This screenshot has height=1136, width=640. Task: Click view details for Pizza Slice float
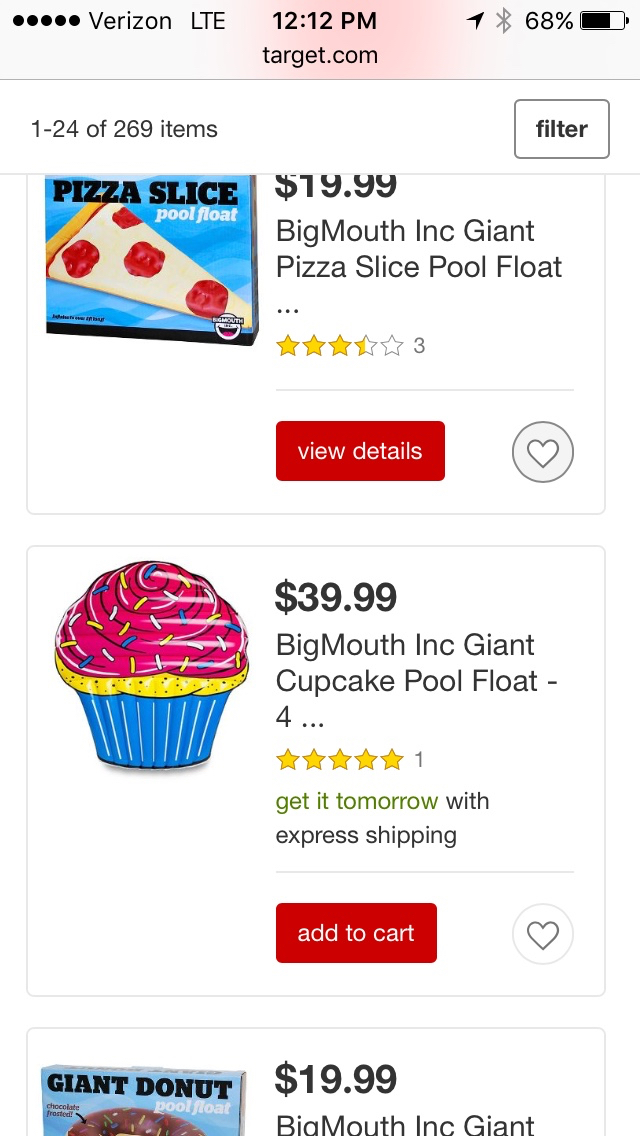point(360,451)
